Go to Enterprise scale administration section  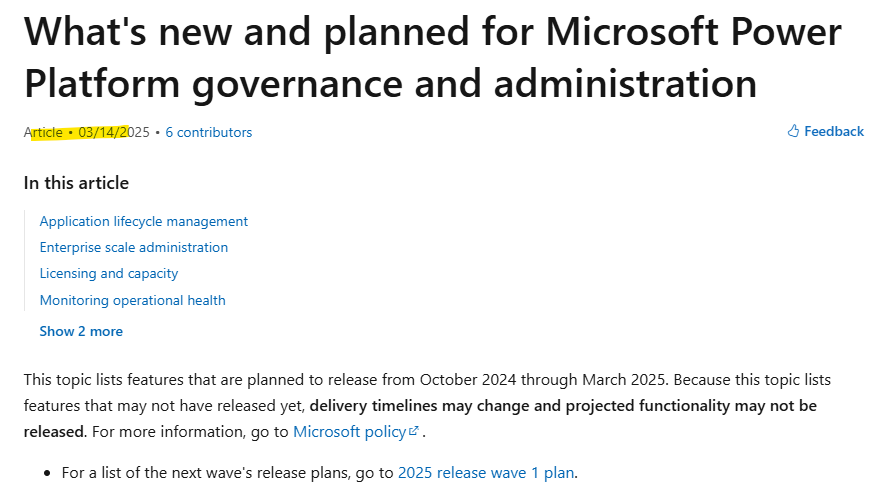[134, 247]
